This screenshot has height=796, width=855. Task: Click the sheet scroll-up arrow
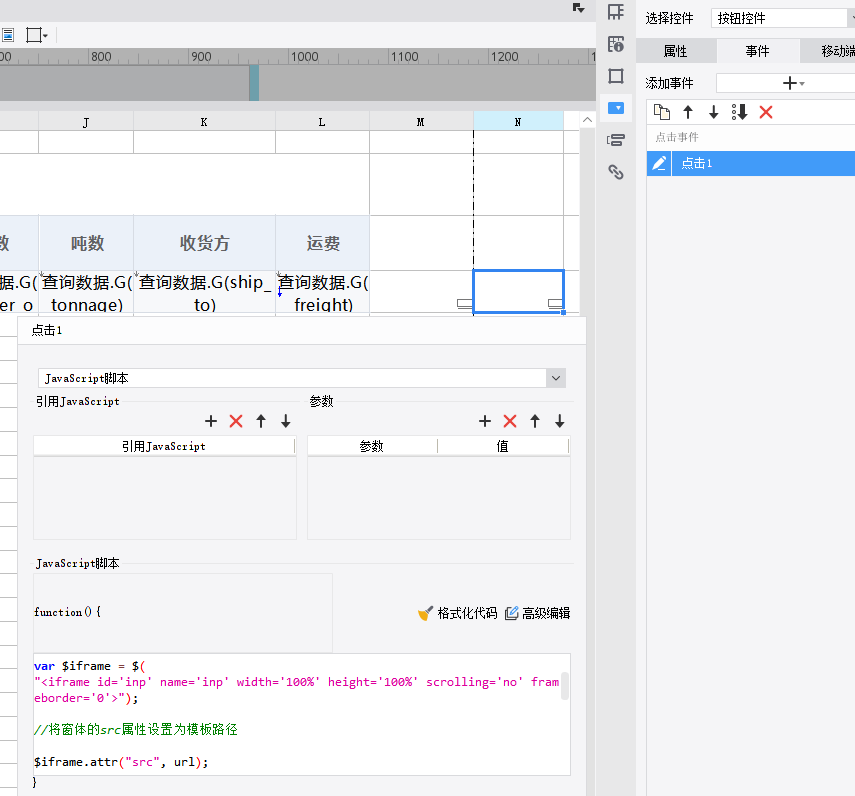[x=587, y=120]
